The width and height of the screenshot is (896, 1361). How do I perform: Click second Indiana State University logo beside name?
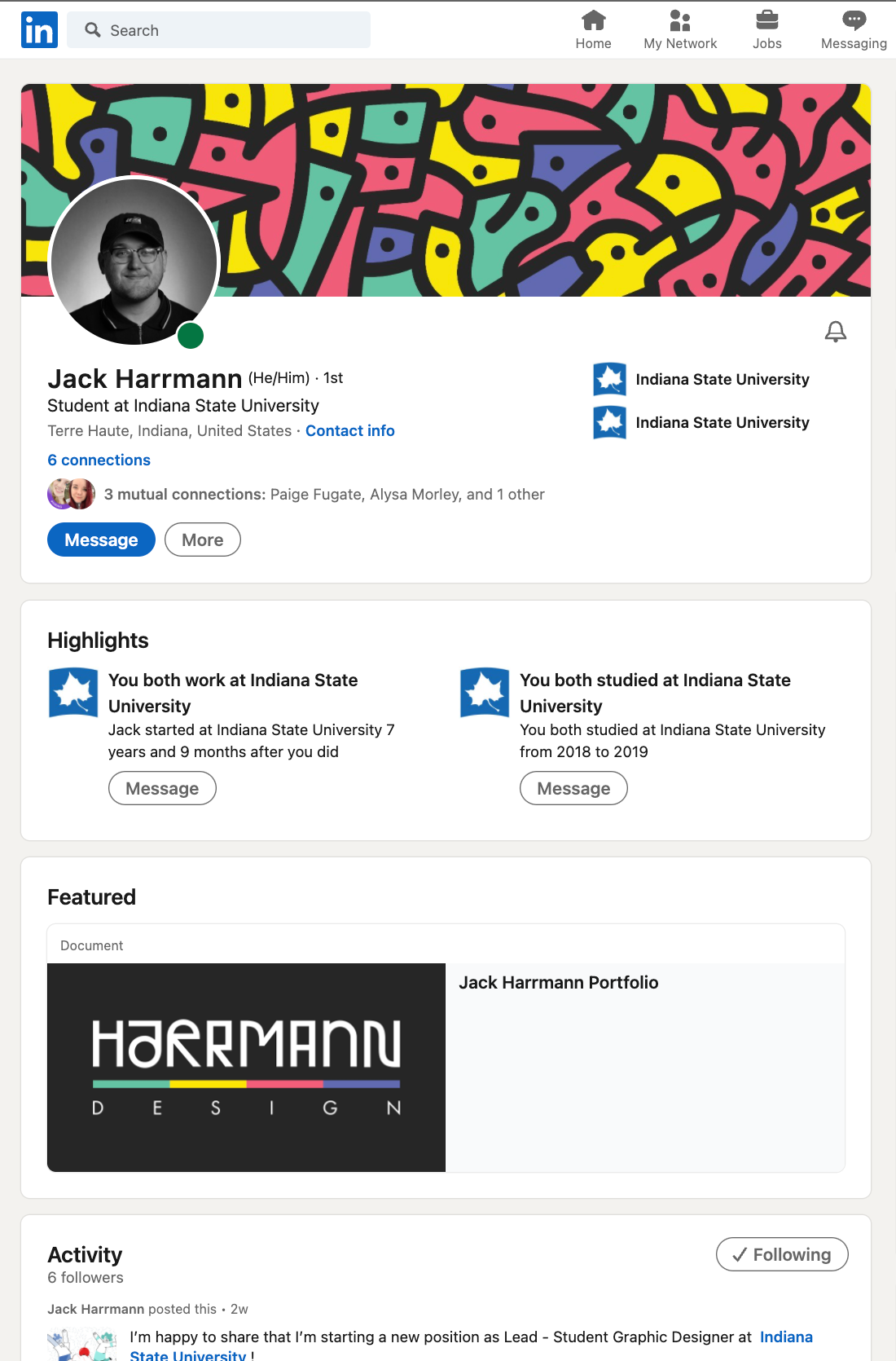(610, 422)
